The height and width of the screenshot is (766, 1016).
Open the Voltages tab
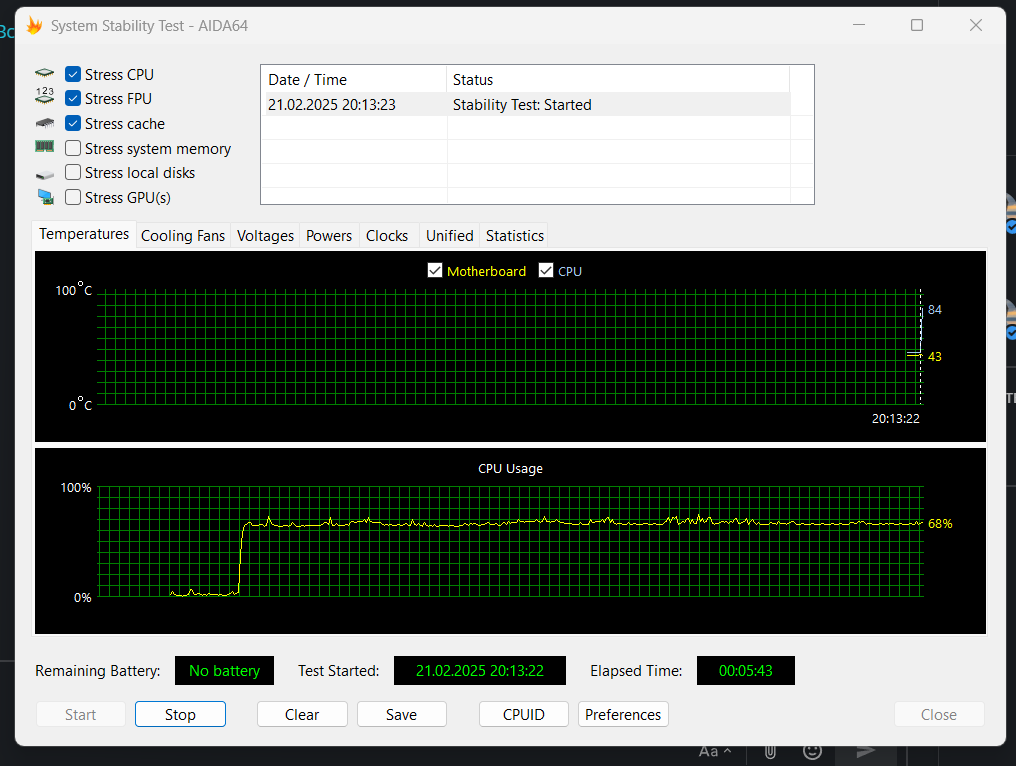point(265,236)
